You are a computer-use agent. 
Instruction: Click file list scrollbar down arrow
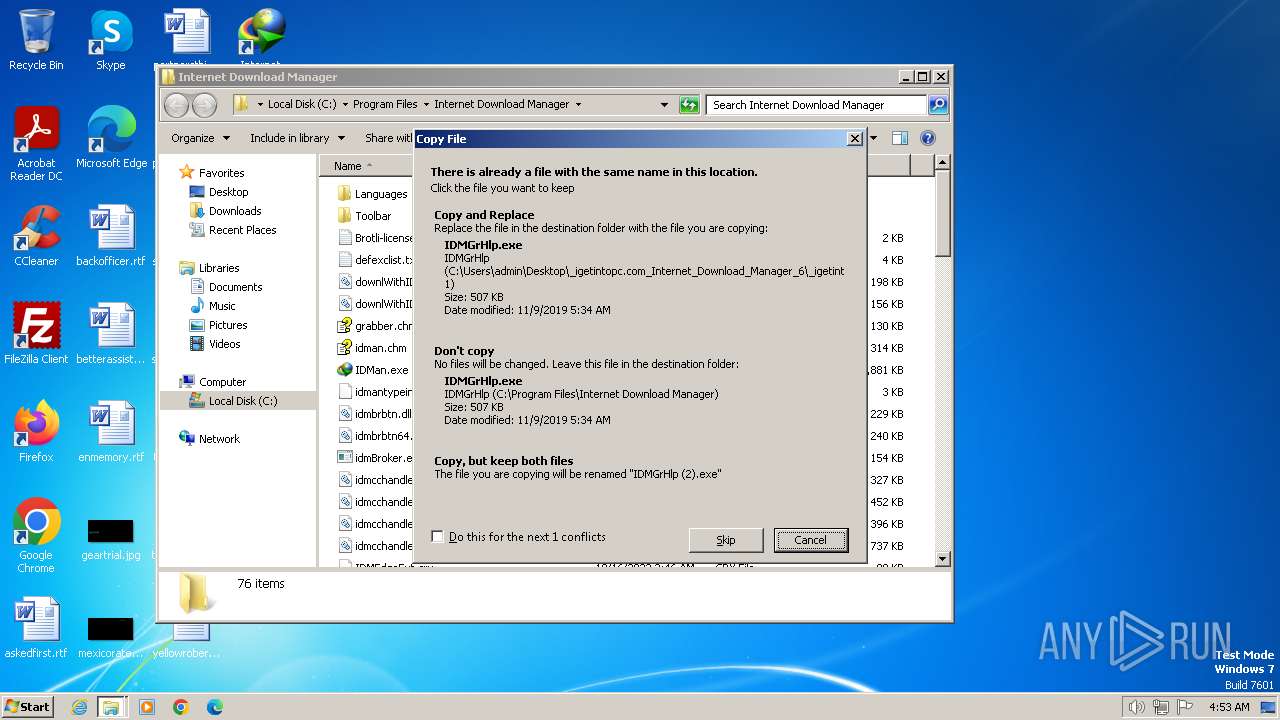942,559
